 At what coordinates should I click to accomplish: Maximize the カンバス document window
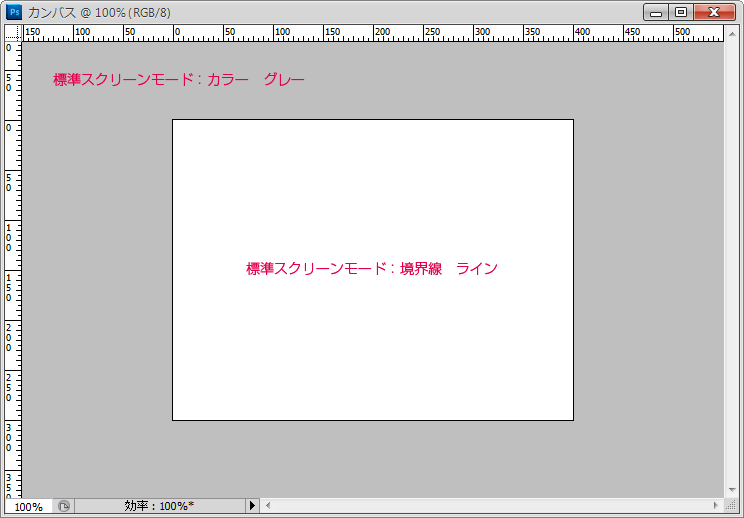pyautogui.click(x=681, y=12)
